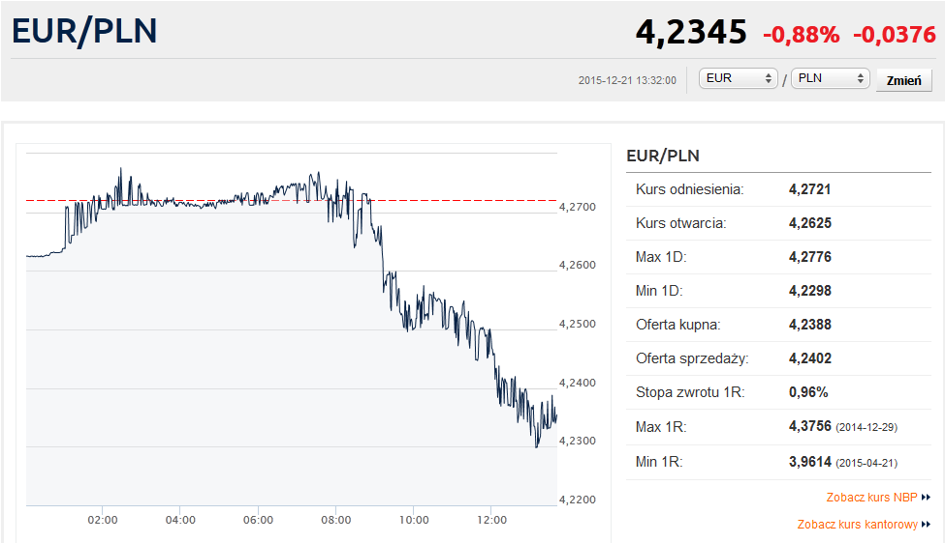Click the timestamp 2015-12-21 13:32:00
The height and width of the screenshot is (543, 945).
[627, 80]
